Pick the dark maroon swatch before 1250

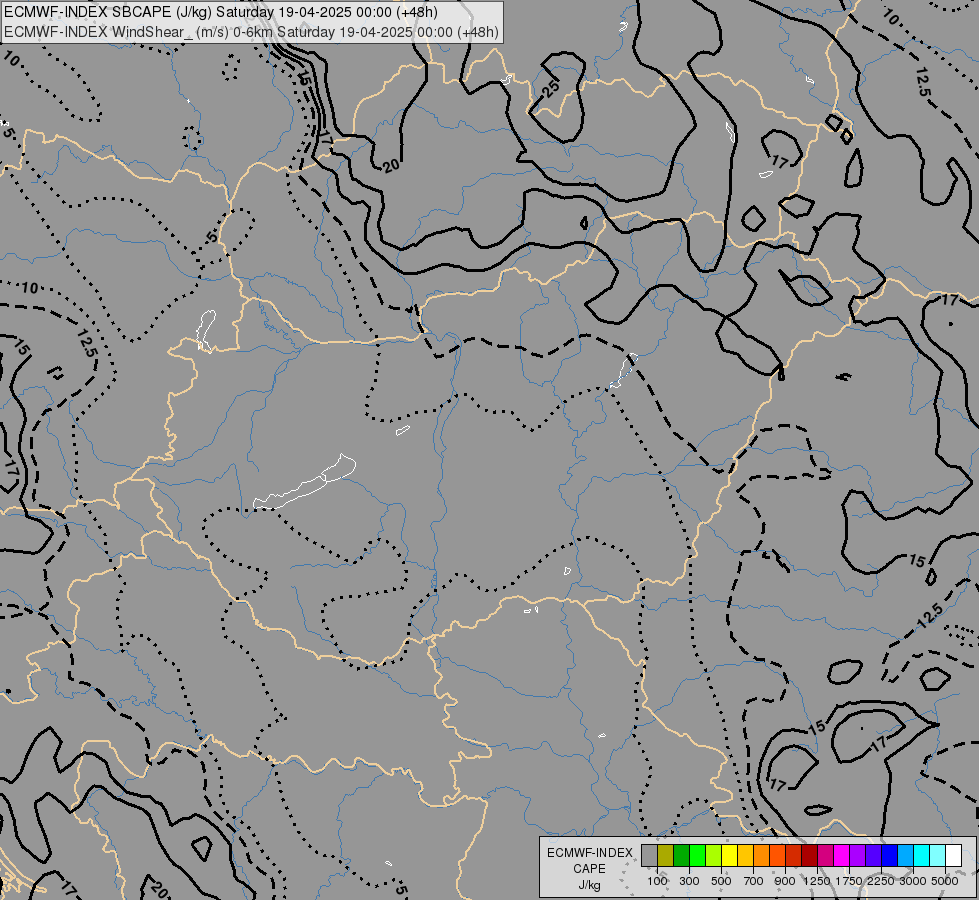click(x=809, y=856)
